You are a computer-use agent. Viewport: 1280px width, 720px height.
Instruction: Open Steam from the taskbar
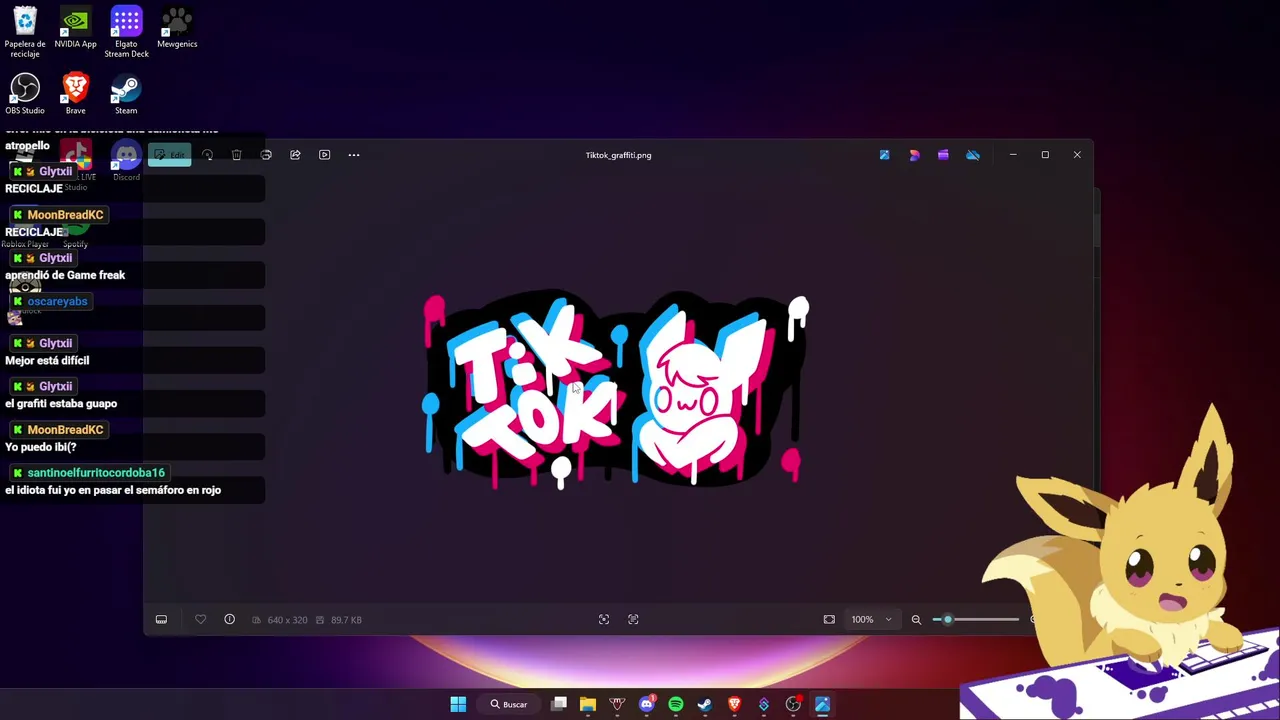coord(705,704)
